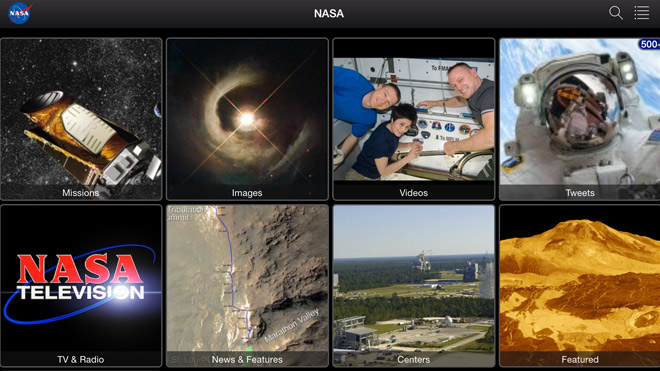Open the search magnifier icon
Screen dimensions: 660x371
[616, 13]
